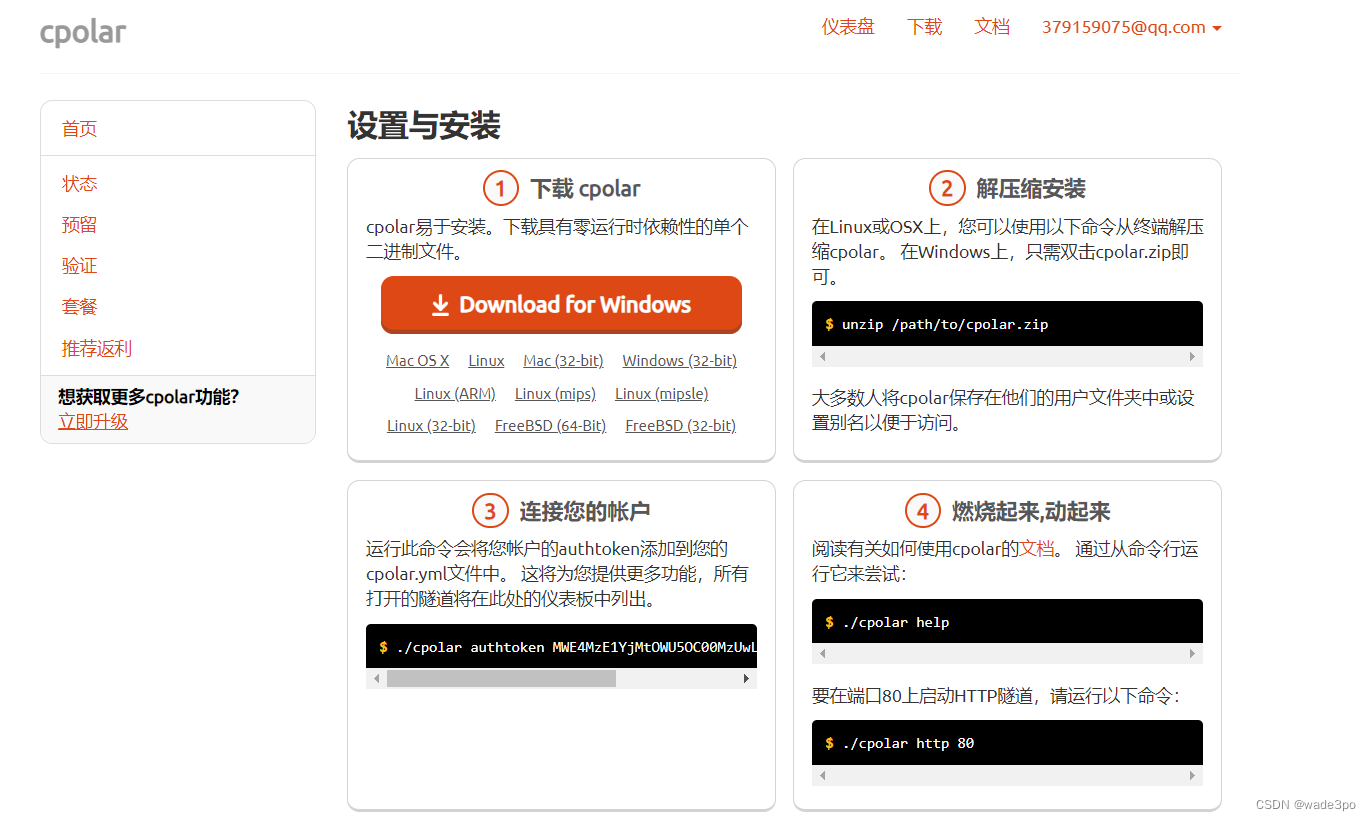The height and width of the screenshot is (821, 1371).
Task: Click the 立即升级 upgrade link
Action: click(93, 422)
